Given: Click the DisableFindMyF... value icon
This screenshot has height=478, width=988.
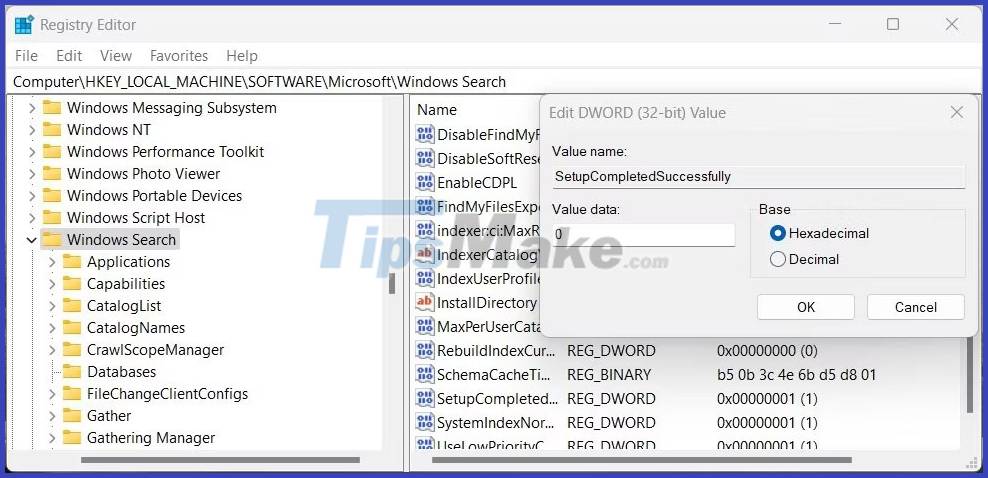Looking at the screenshot, I should tap(425, 134).
